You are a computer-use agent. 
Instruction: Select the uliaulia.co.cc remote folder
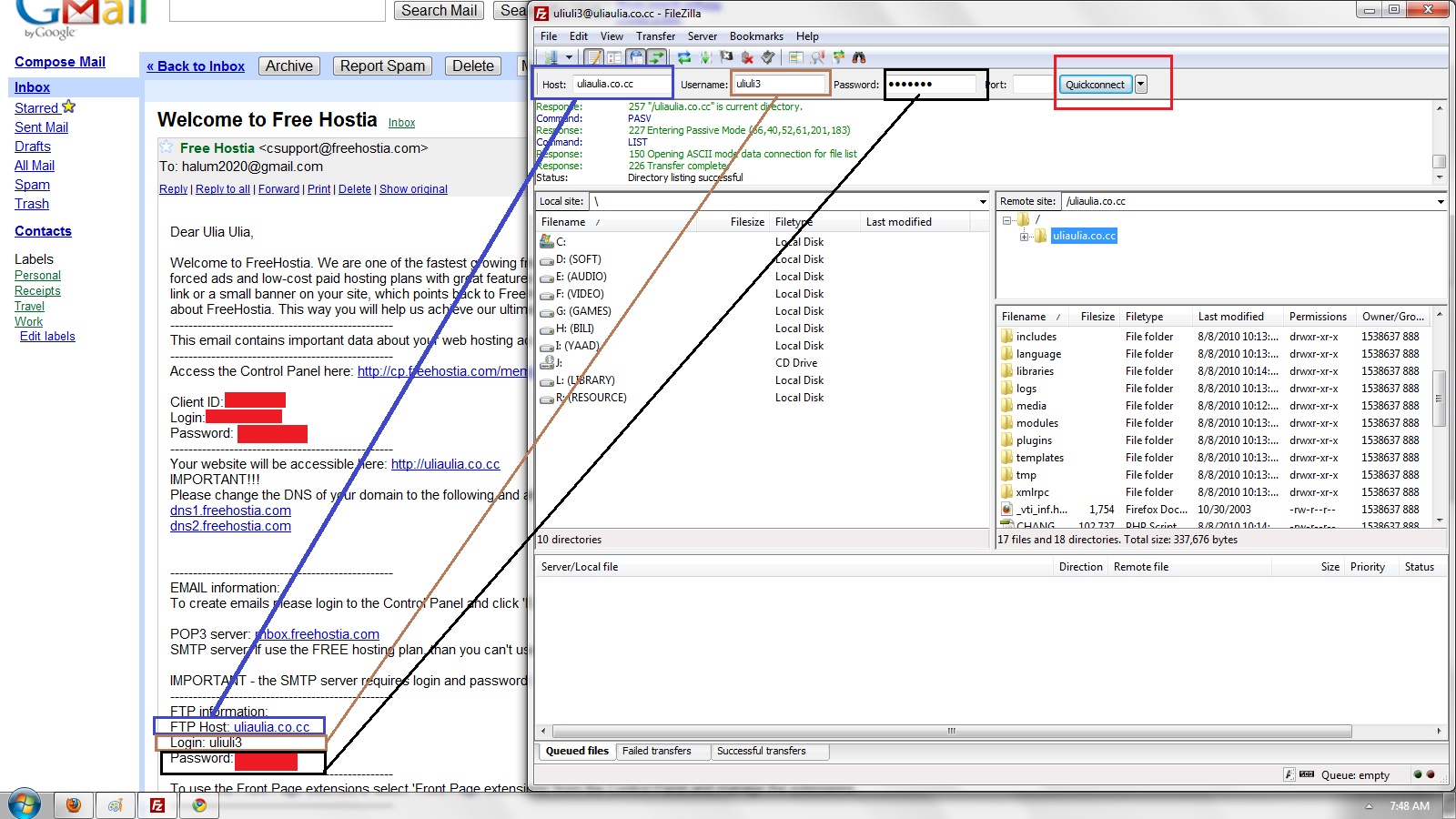coord(1084,236)
